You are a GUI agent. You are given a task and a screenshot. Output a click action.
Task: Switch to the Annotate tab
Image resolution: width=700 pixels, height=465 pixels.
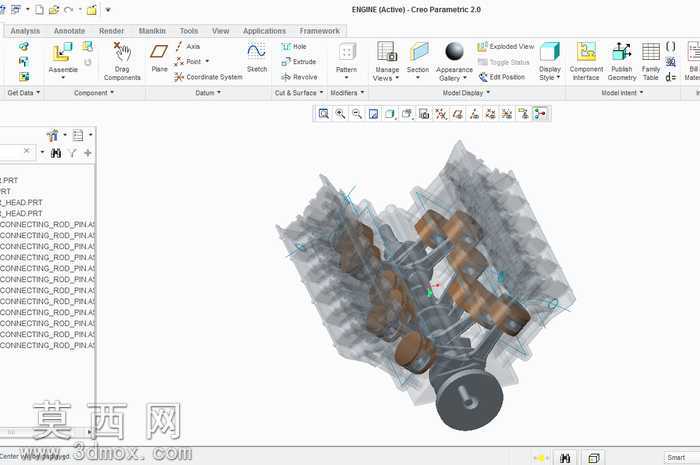69,31
